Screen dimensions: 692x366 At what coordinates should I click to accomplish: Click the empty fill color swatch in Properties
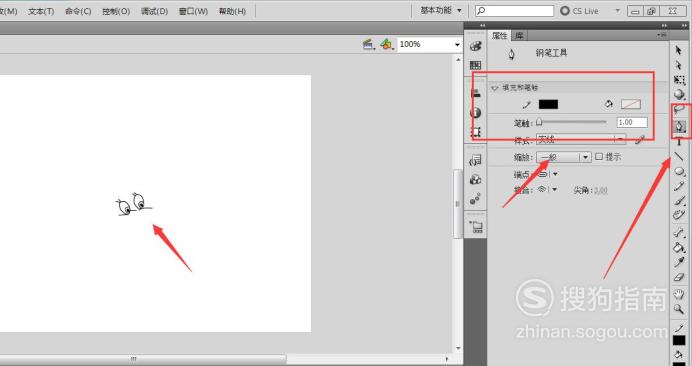coord(631,104)
